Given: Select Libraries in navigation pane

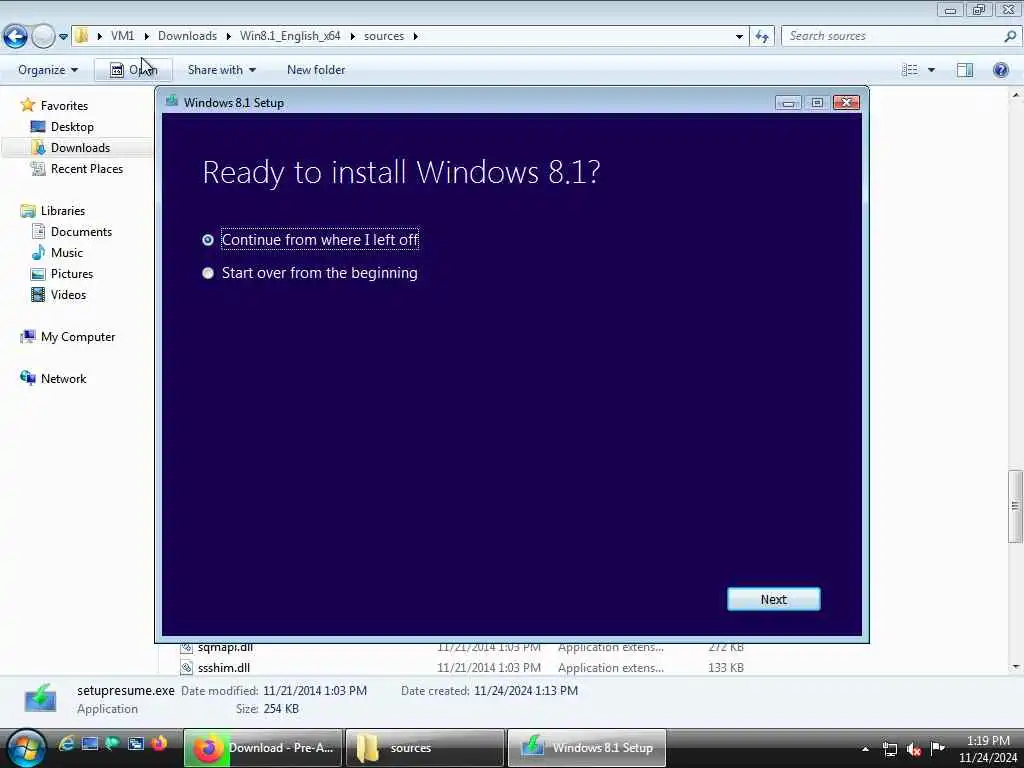Looking at the screenshot, I should coord(63,210).
